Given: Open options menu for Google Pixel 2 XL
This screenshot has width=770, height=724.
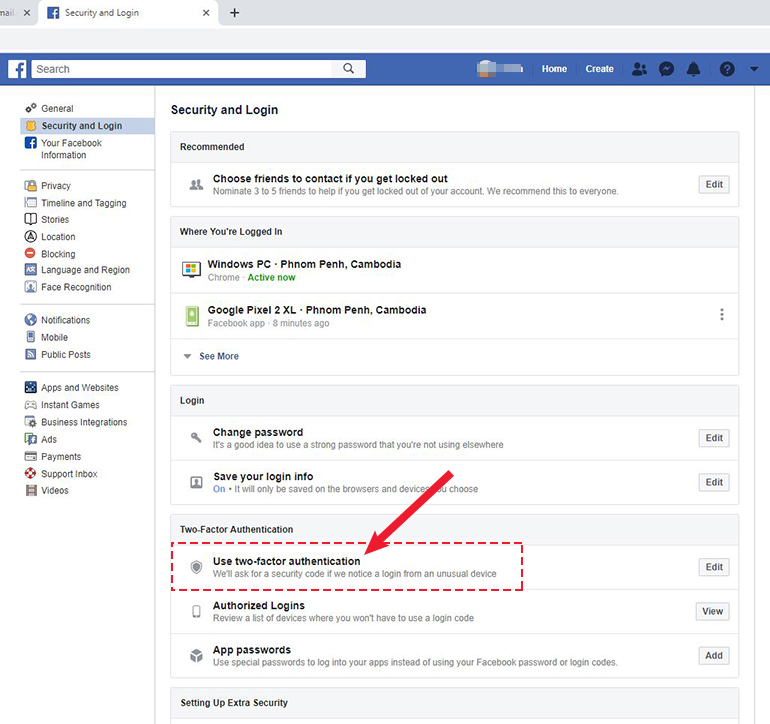Looking at the screenshot, I should pos(721,314).
